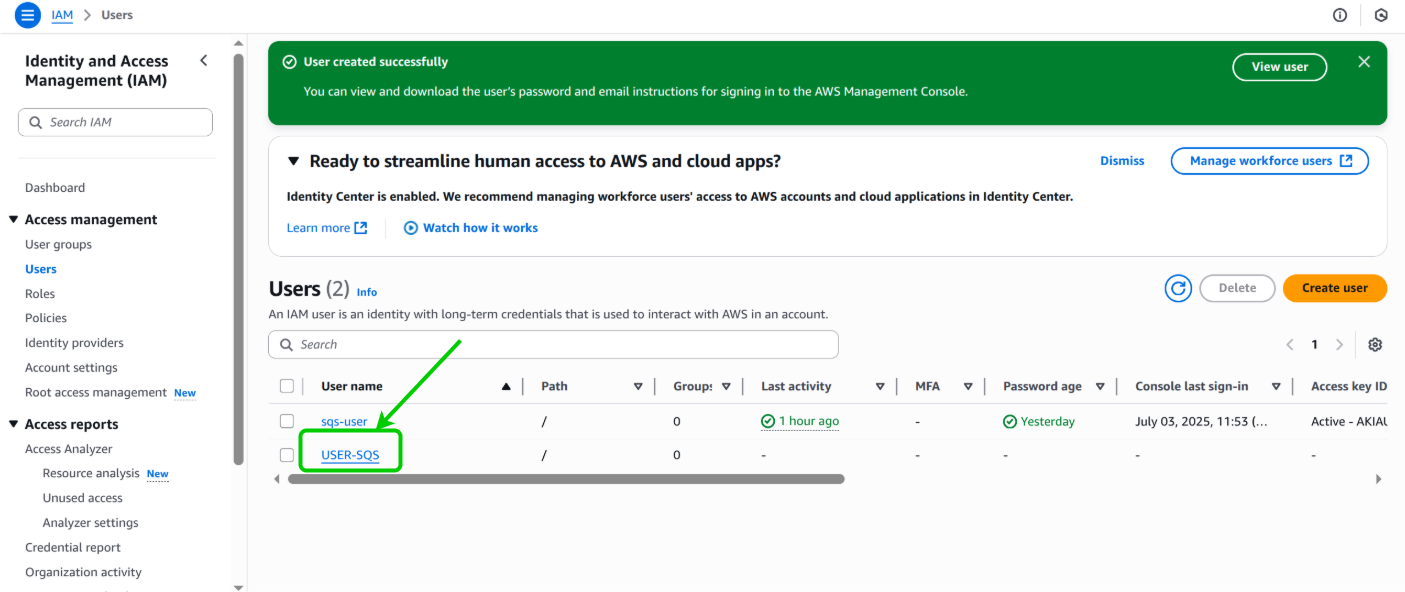Open Account settings in the sidebar
Viewport: 1405px width, 592px height.
coord(71,368)
